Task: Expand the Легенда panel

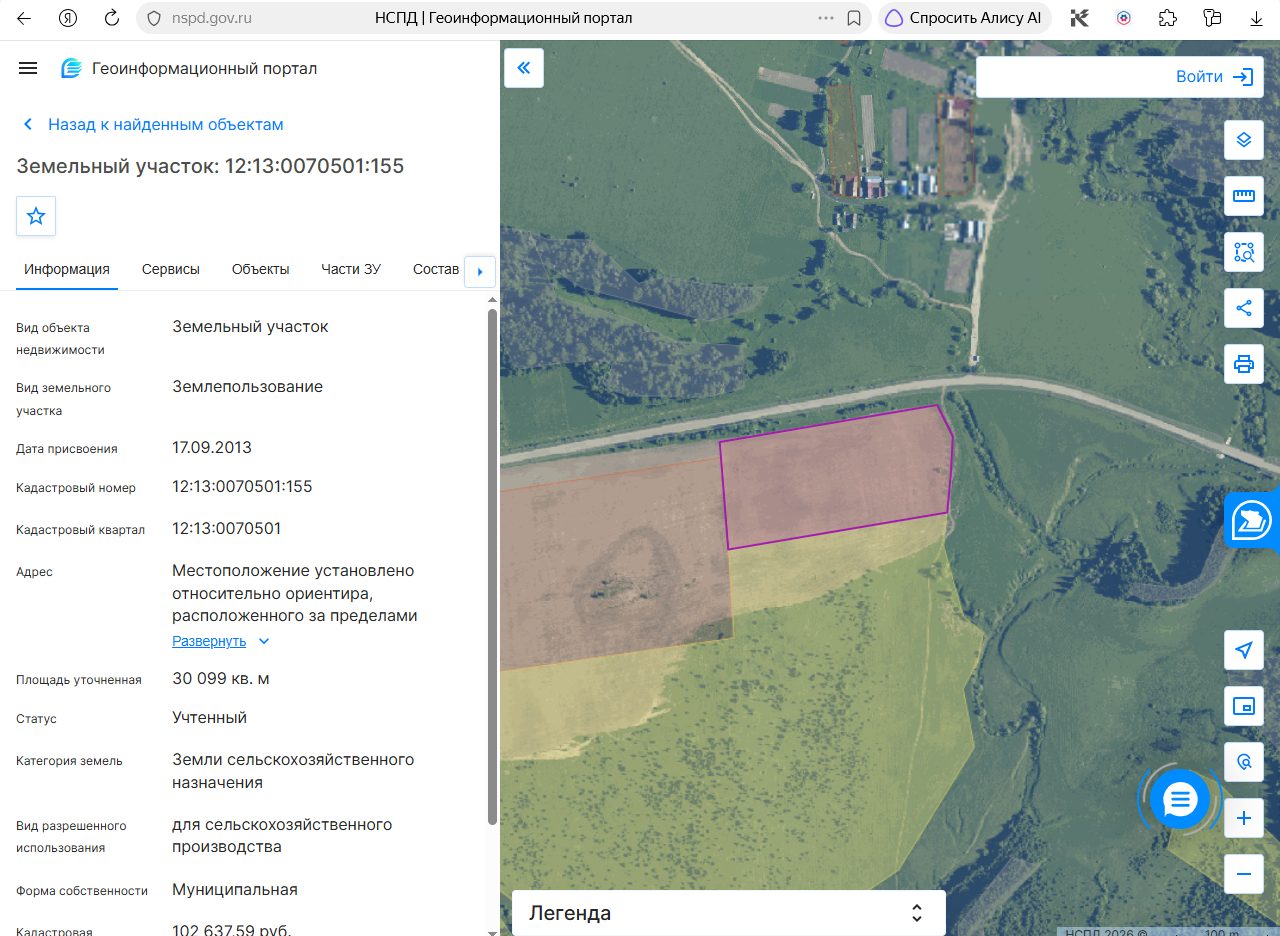Action: [729, 913]
